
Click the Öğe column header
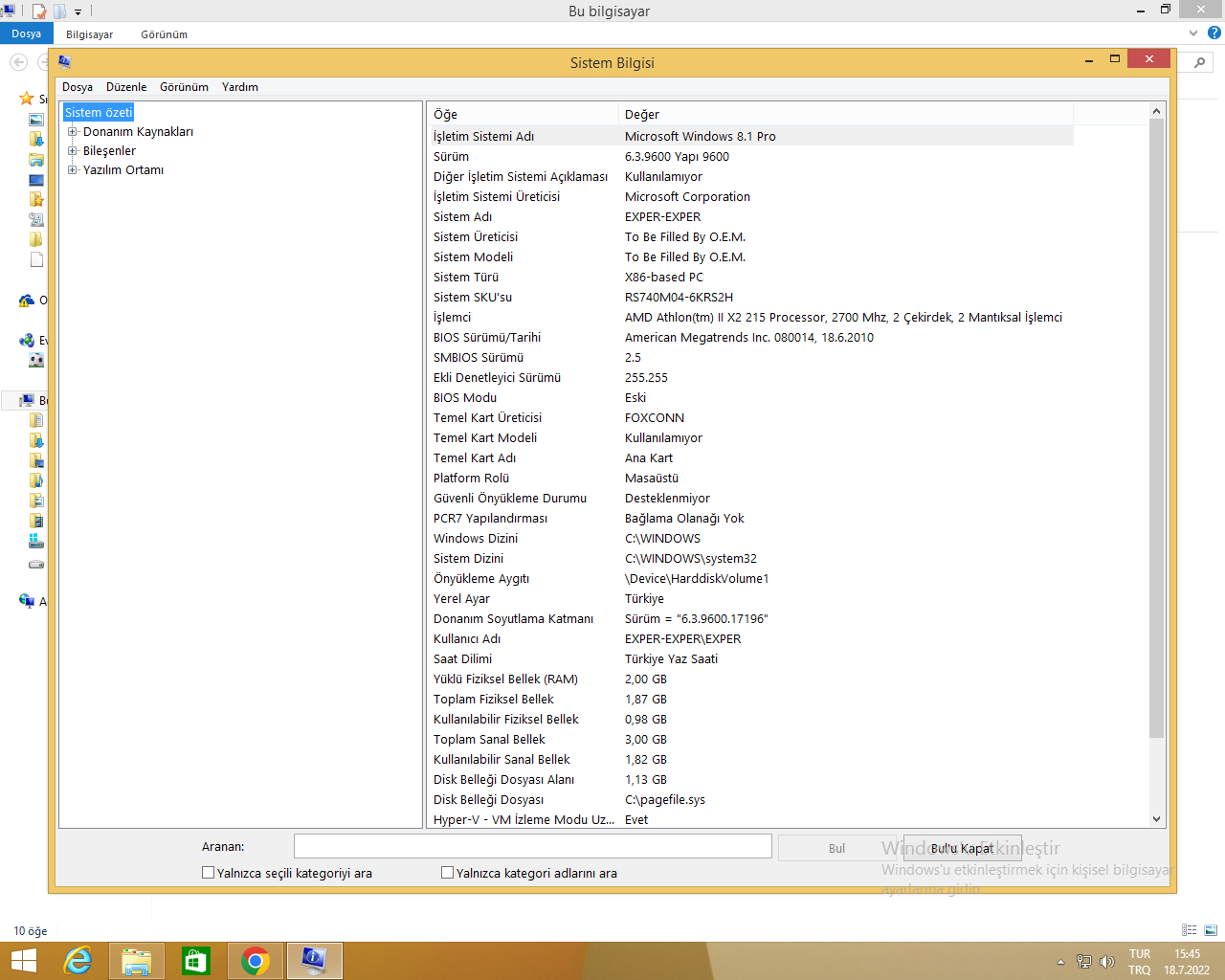tap(523, 115)
